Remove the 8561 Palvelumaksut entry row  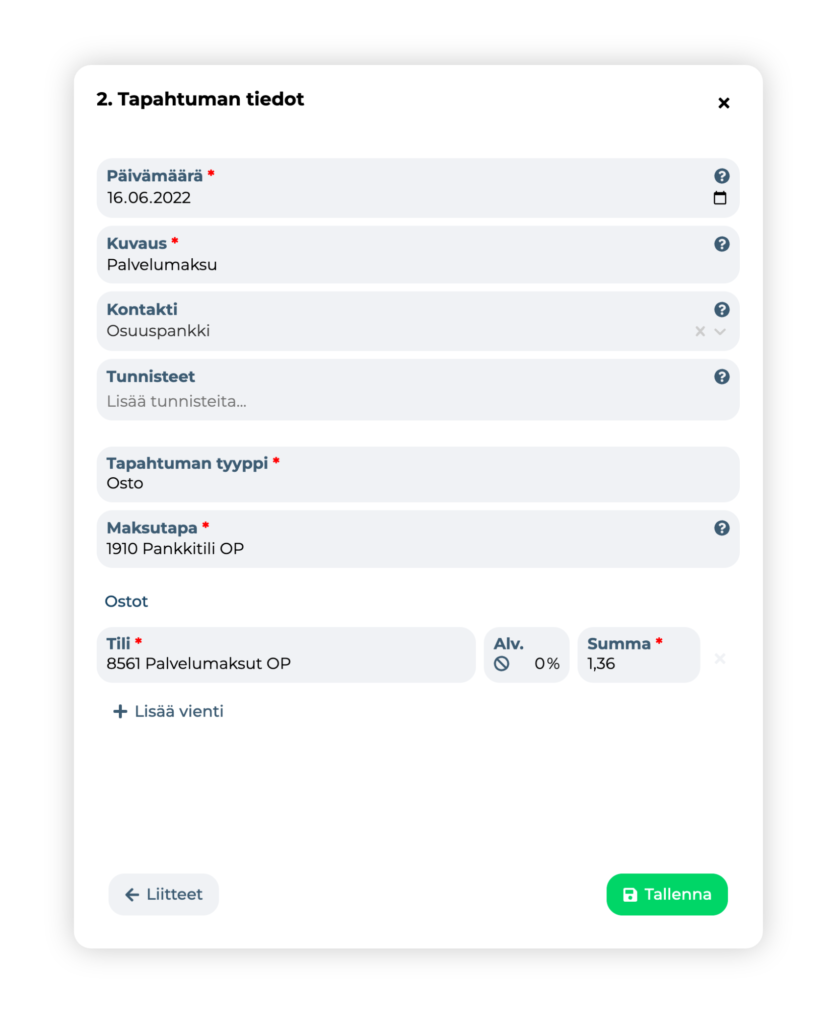pyautogui.click(x=720, y=658)
